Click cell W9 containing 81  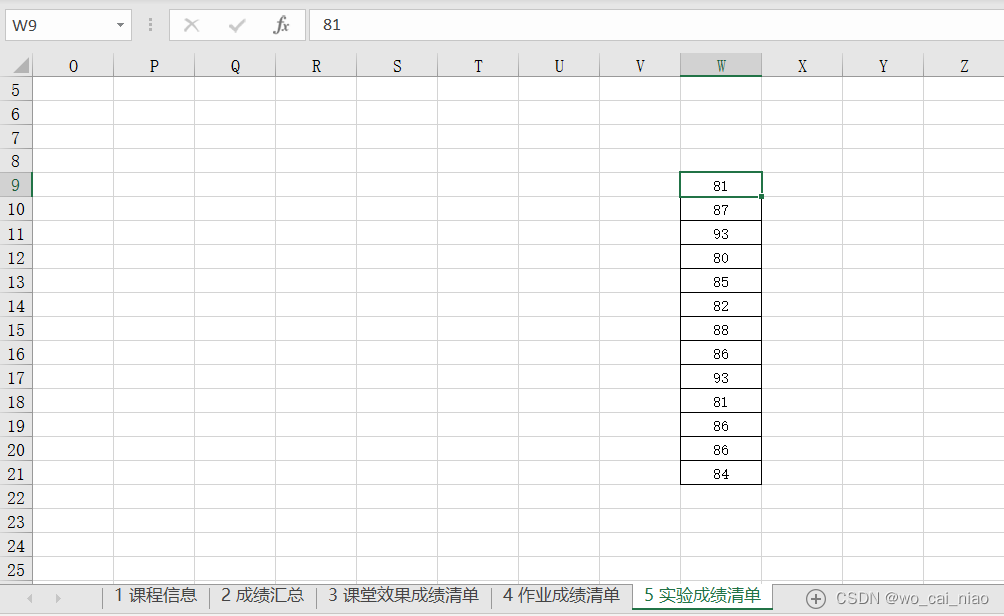[x=721, y=185]
